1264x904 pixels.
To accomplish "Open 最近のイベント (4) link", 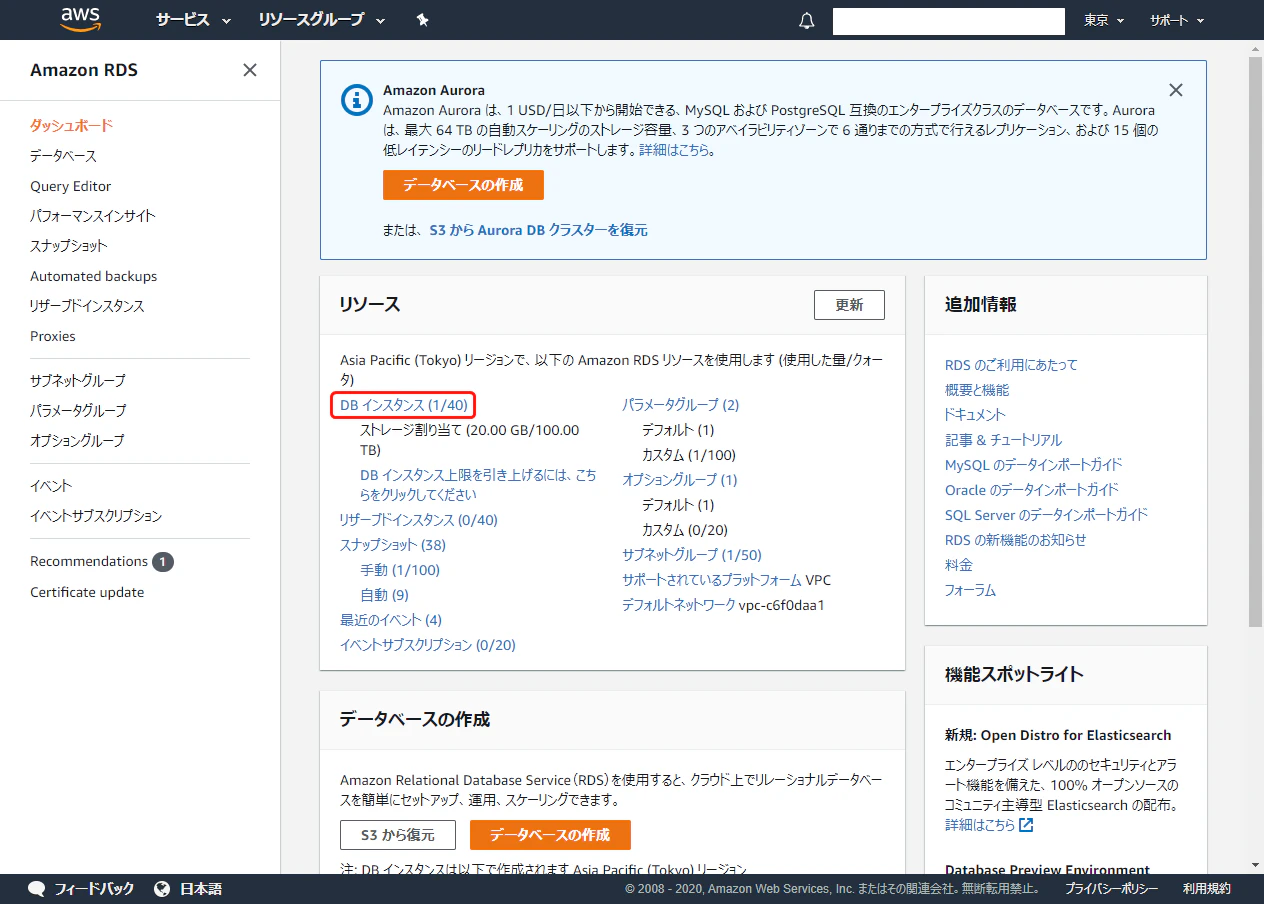I will [x=391, y=620].
